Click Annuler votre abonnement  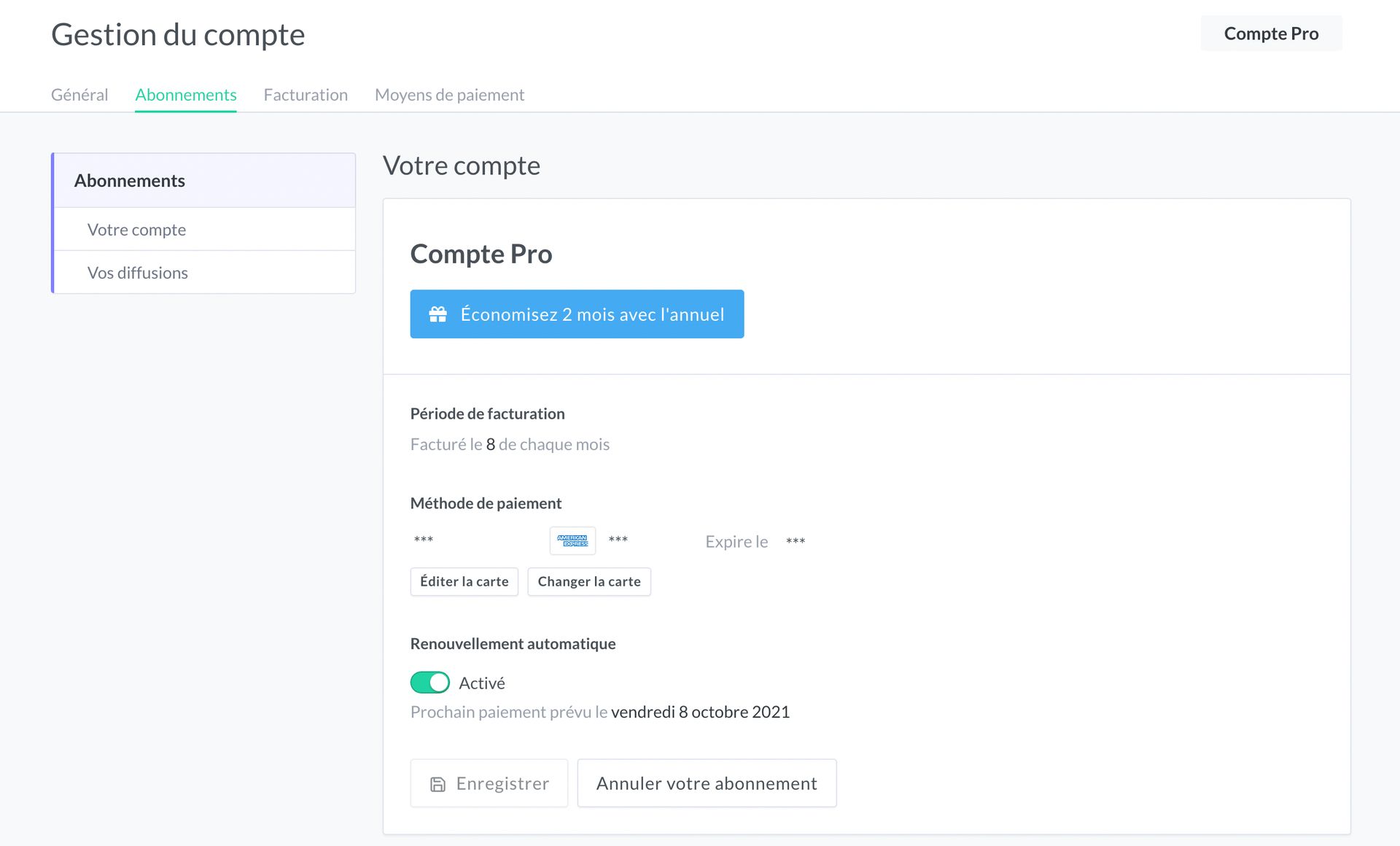coord(707,783)
